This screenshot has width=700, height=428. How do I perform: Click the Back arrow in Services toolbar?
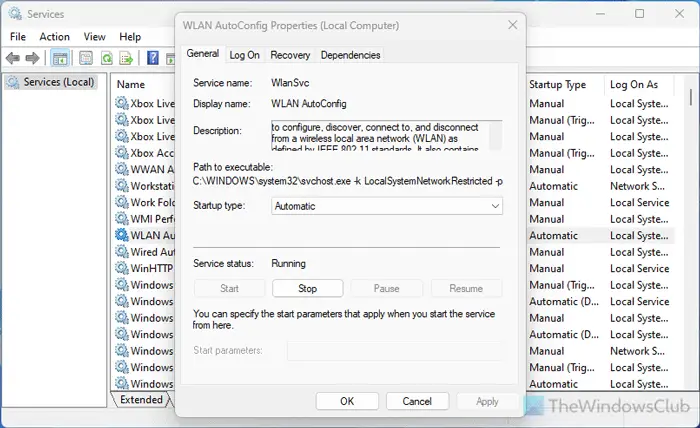pyautogui.click(x=13, y=58)
